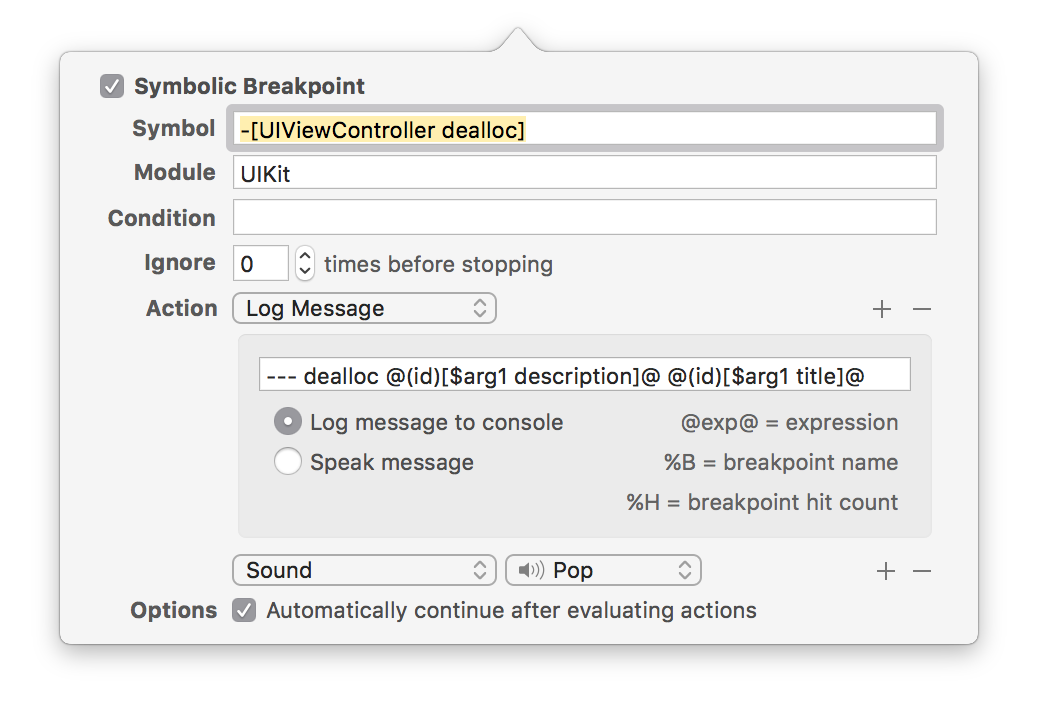Delete the Sound action row
This screenshot has width=1038, height=712.
pos(922,571)
